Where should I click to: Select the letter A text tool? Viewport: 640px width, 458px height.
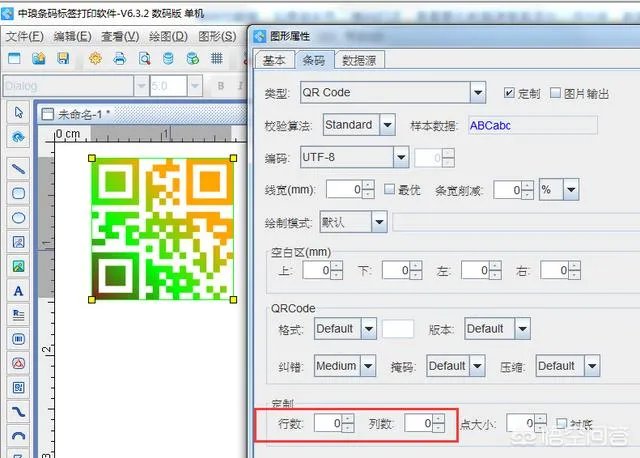18,291
